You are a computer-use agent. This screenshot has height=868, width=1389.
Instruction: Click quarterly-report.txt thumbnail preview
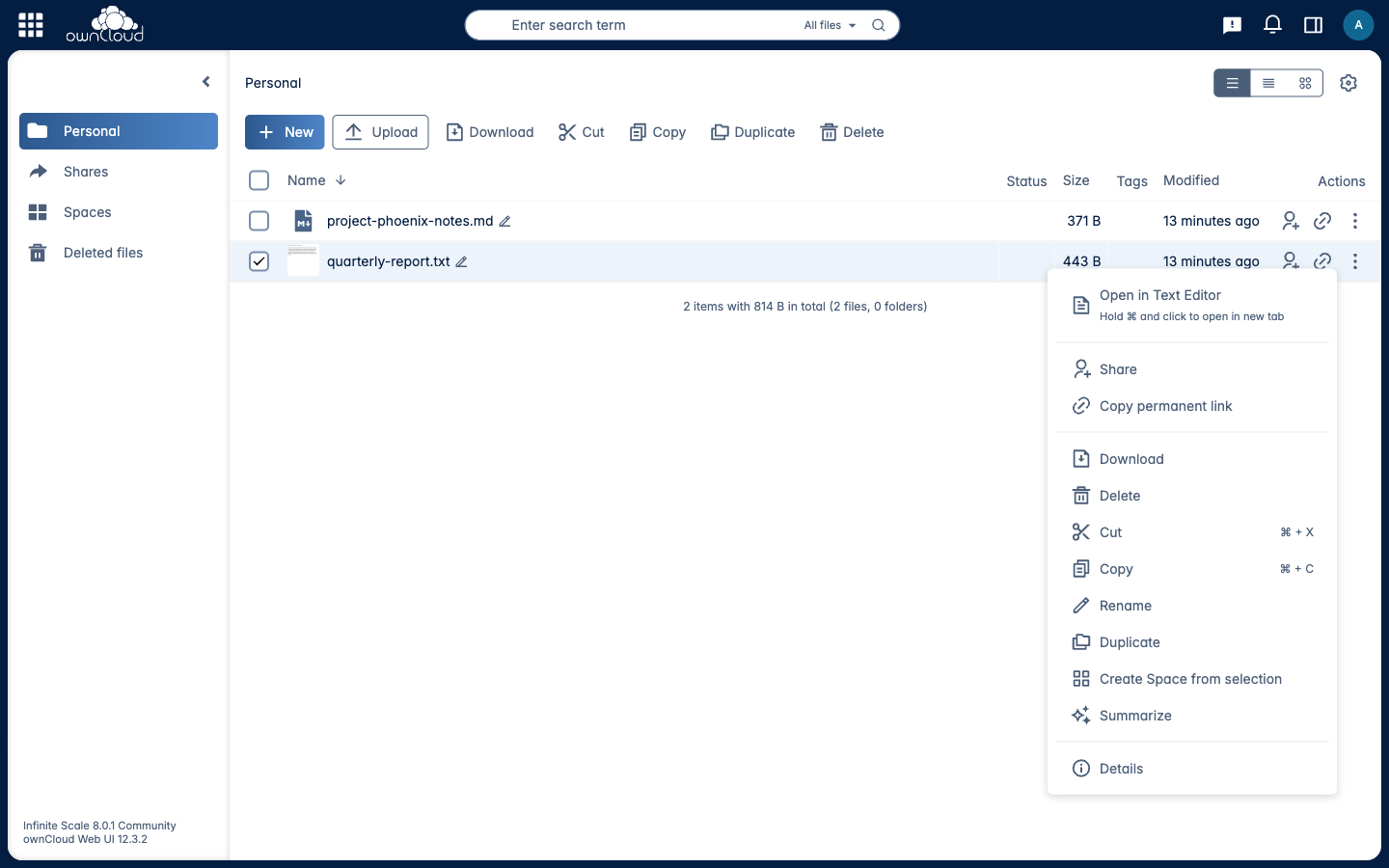point(303,261)
